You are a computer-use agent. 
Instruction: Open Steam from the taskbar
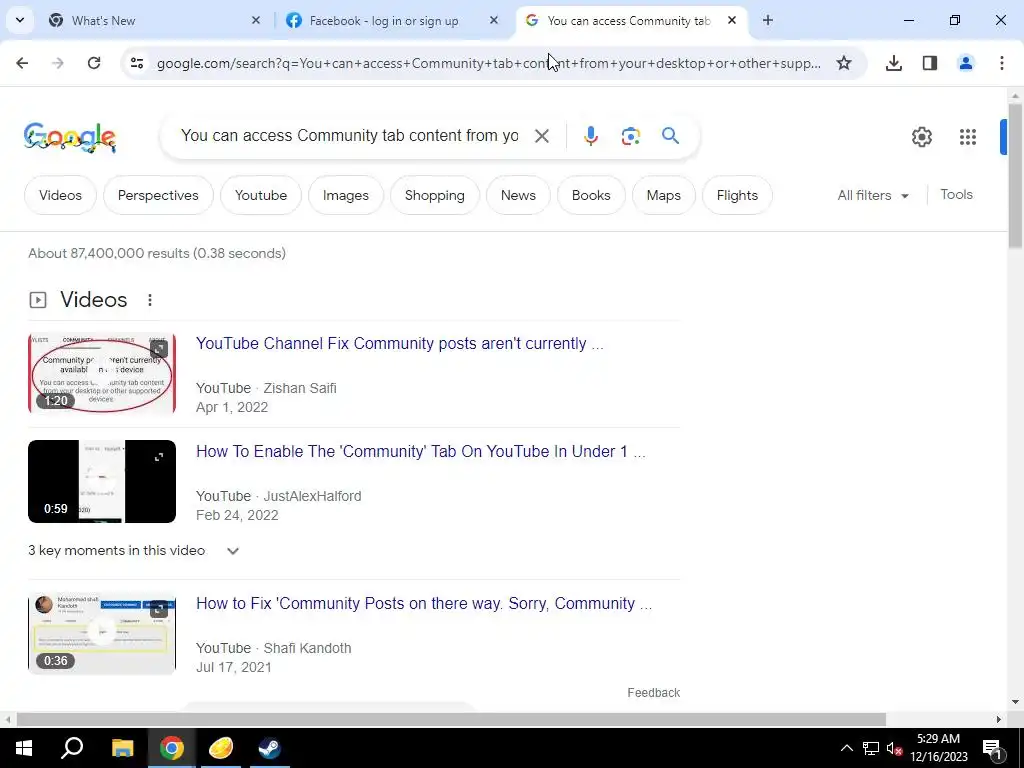click(269, 748)
